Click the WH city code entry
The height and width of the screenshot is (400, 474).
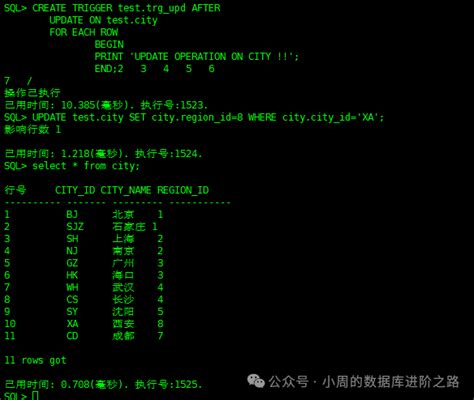72,287
